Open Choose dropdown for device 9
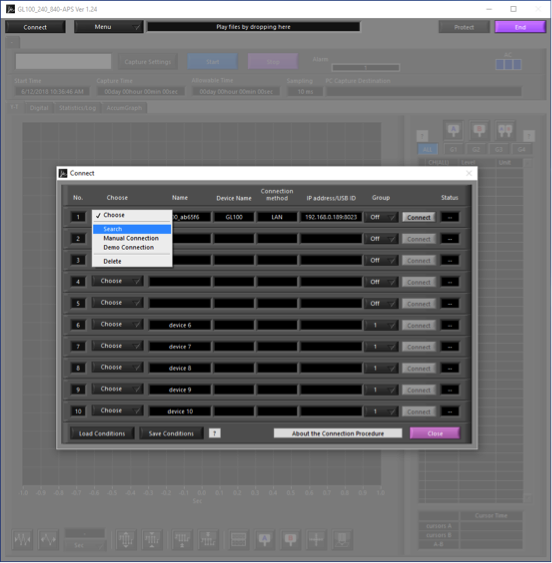The image size is (552, 563). (x=117, y=389)
